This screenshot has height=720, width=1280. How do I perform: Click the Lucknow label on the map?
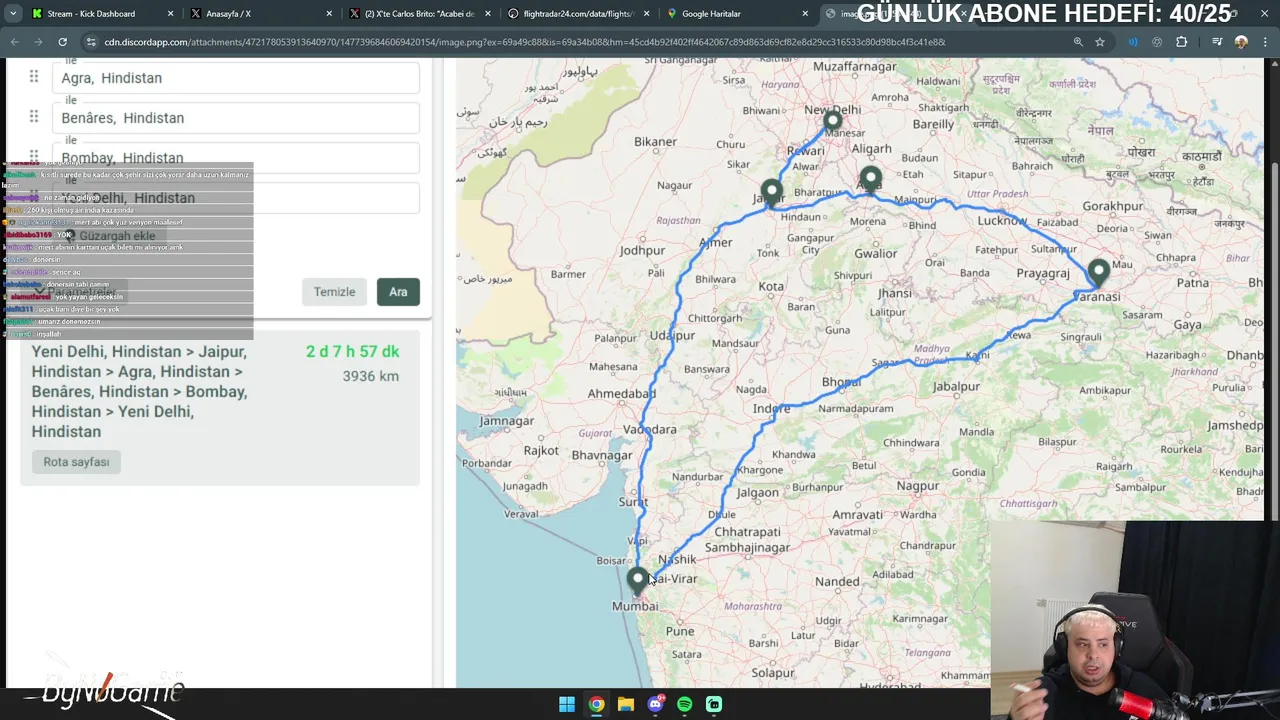click(x=1002, y=220)
